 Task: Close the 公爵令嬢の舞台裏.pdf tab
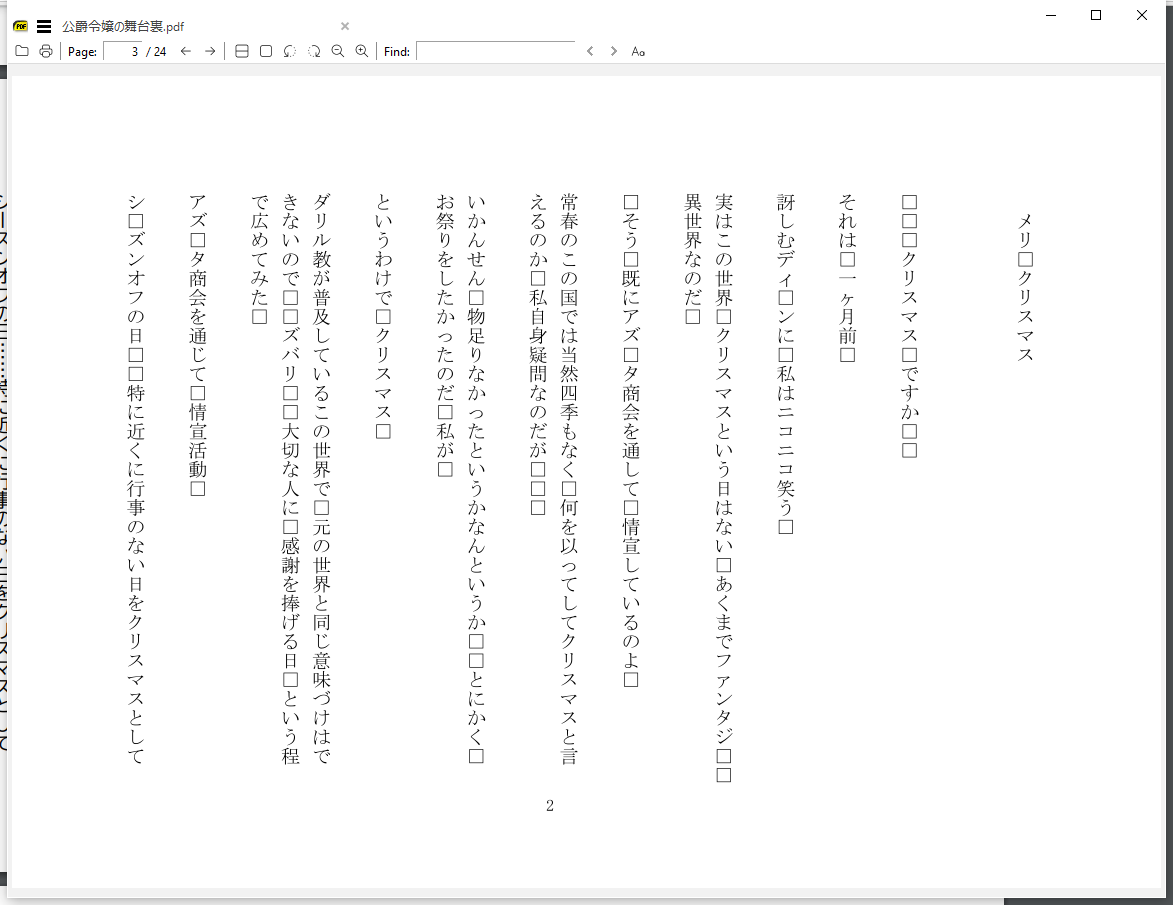tap(344, 26)
